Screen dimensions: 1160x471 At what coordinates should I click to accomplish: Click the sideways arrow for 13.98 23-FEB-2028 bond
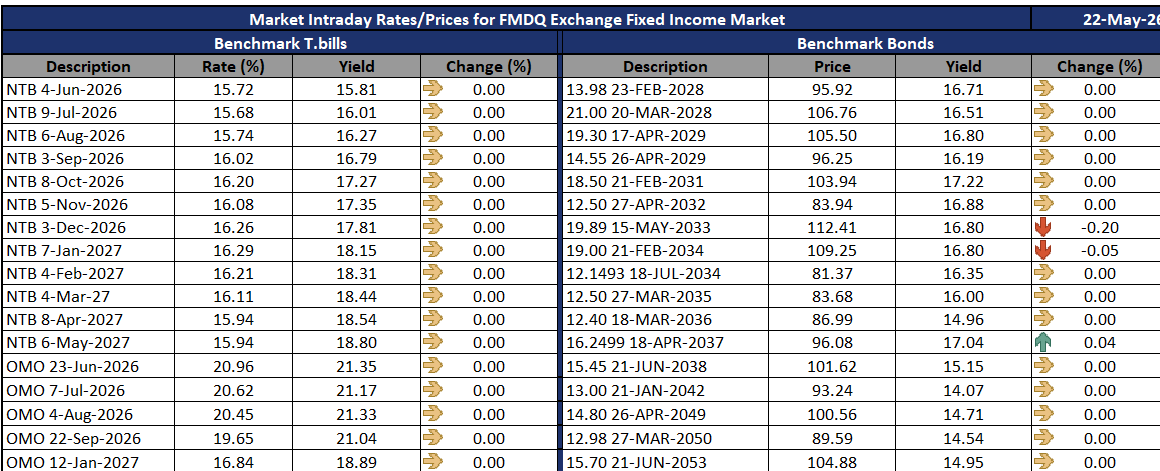point(1043,89)
